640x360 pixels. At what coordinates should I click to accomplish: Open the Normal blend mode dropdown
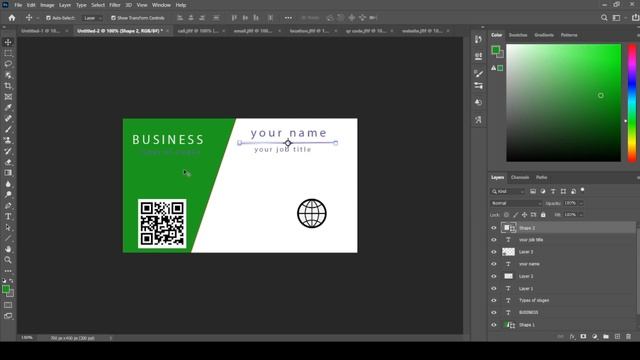tap(516, 203)
